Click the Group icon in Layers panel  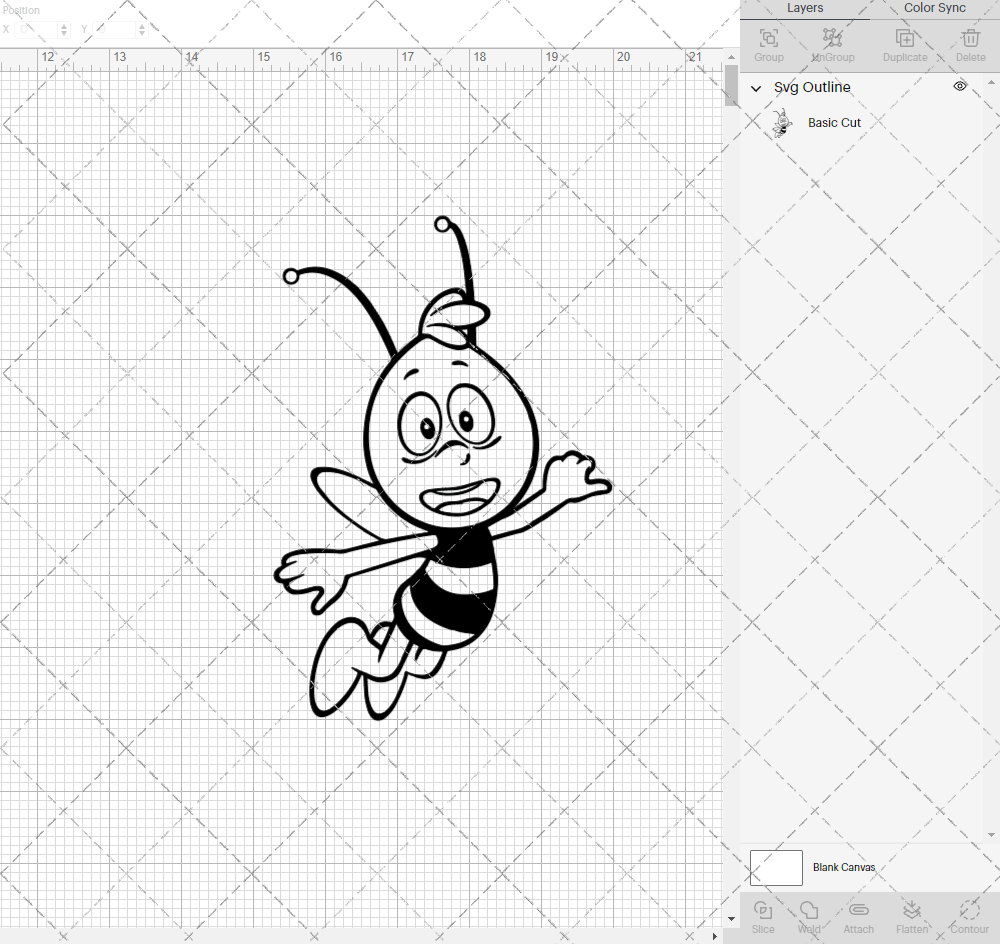tap(768, 38)
